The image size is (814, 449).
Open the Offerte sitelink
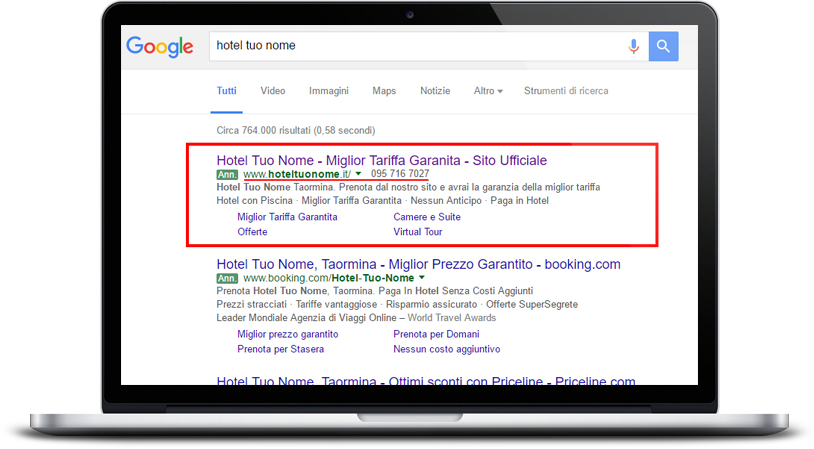[252, 232]
